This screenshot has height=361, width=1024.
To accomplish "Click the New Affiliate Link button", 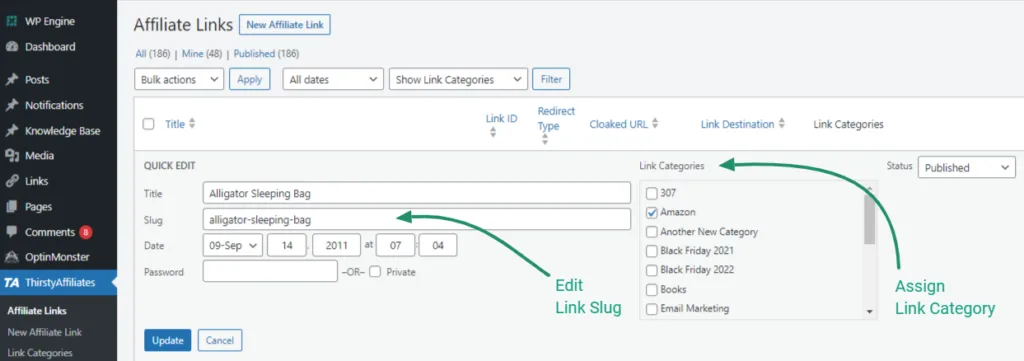I will (x=285, y=25).
